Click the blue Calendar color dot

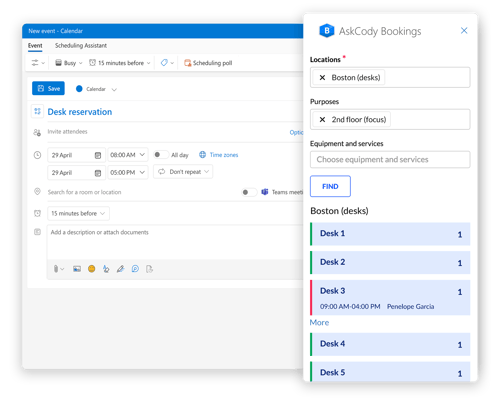point(79,89)
